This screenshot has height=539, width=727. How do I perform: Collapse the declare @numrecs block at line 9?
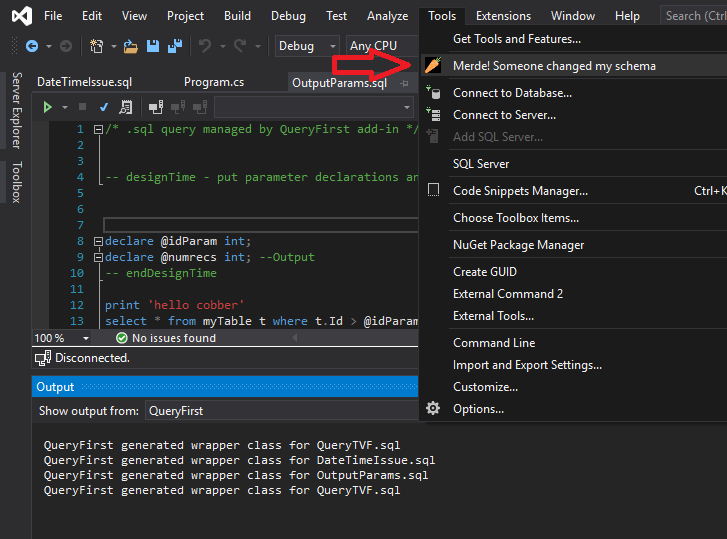click(98, 257)
